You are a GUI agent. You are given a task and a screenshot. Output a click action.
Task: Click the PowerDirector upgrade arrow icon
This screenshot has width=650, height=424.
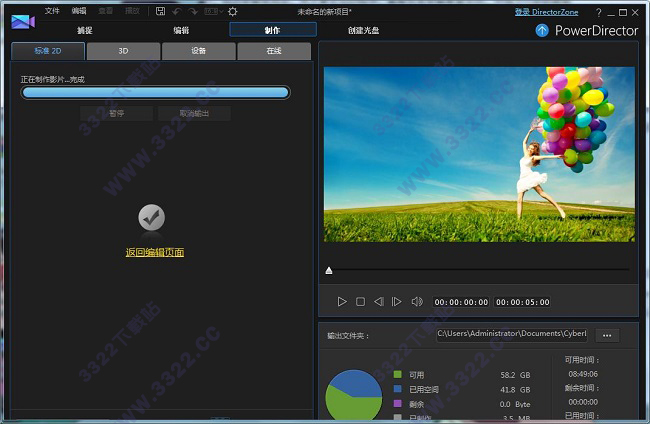coord(542,30)
